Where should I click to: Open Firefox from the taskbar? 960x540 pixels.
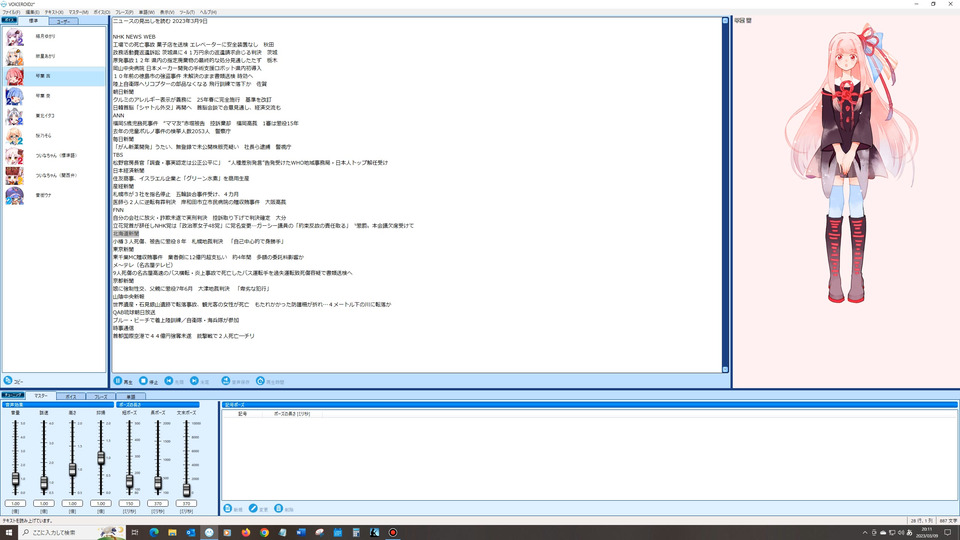tap(246, 532)
